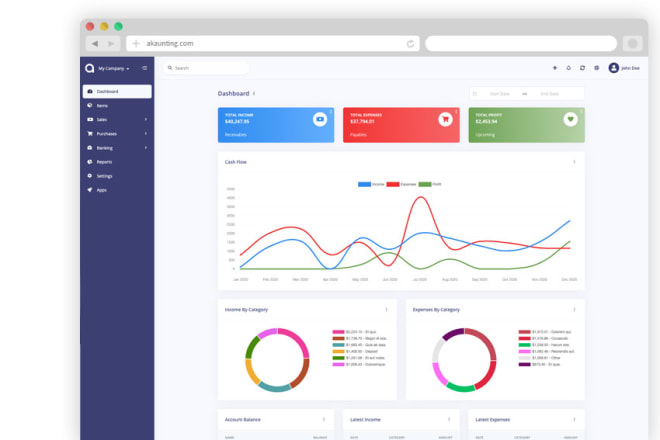Click the akaunting.com address bar
This screenshot has height=440, width=660.
pos(273,43)
